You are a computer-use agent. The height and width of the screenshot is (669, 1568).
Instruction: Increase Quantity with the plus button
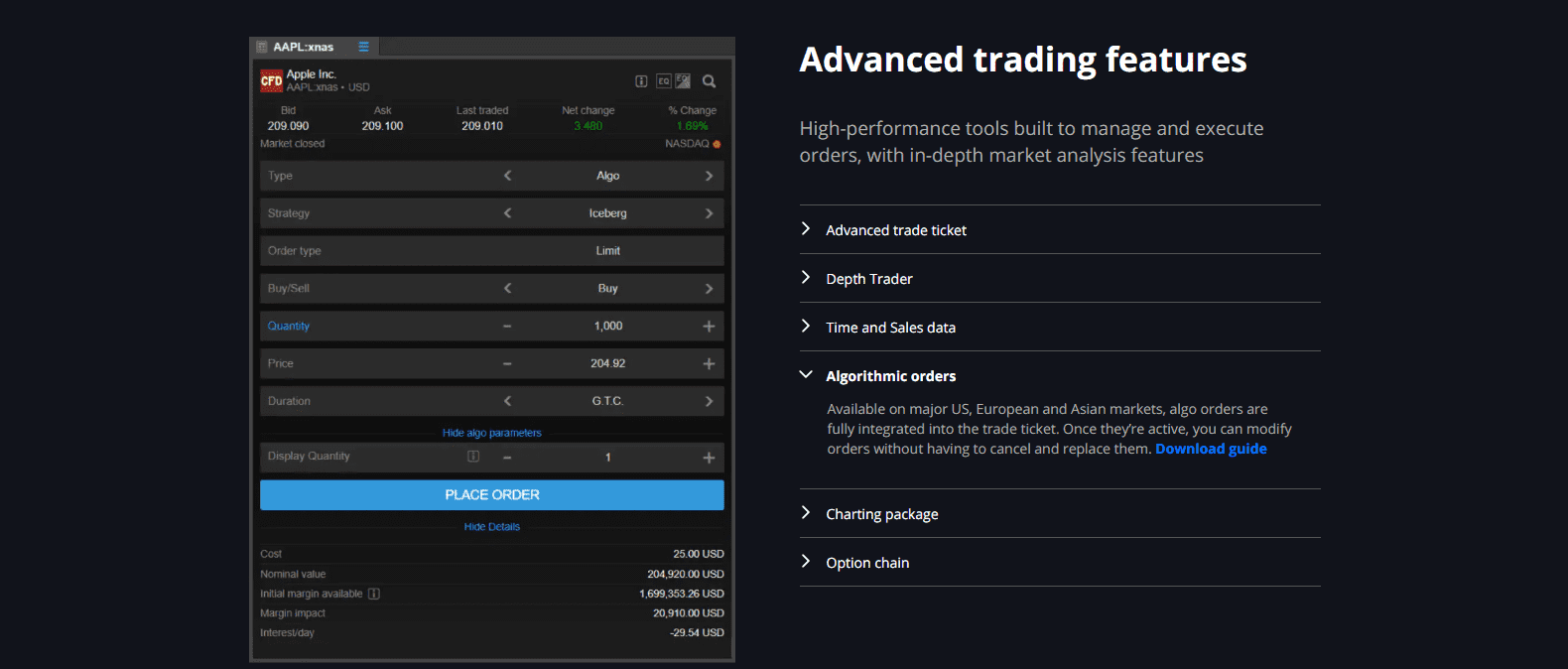click(709, 327)
